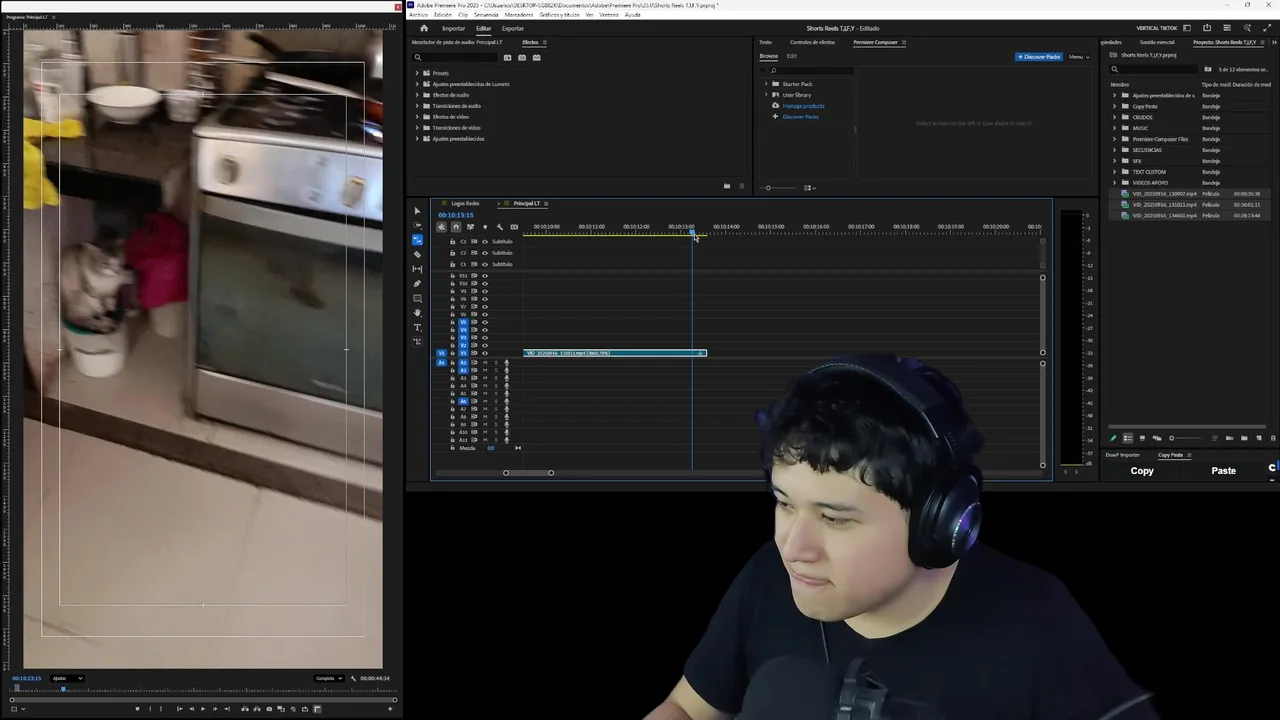Screen dimensions: 1280x720
Task: Click the Home icon in top bar
Action: coord(424,28)
